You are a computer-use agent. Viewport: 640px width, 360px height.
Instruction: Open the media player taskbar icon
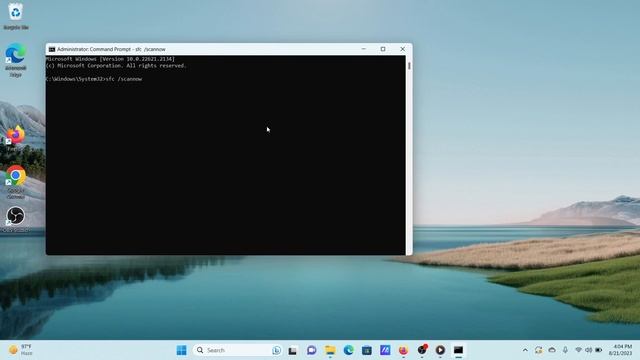(440, 350)
